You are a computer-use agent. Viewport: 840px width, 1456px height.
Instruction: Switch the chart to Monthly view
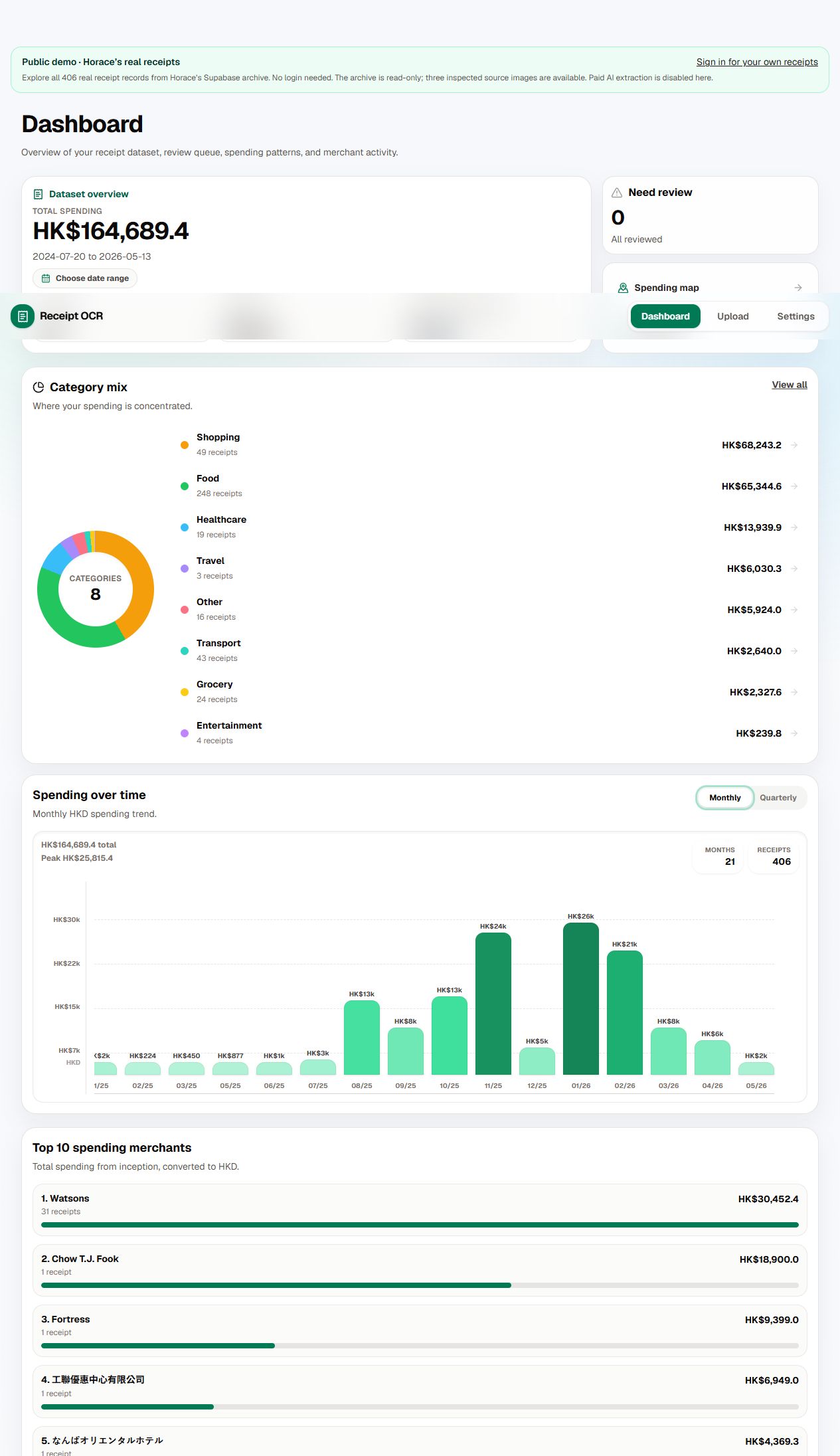coord(724,798)
